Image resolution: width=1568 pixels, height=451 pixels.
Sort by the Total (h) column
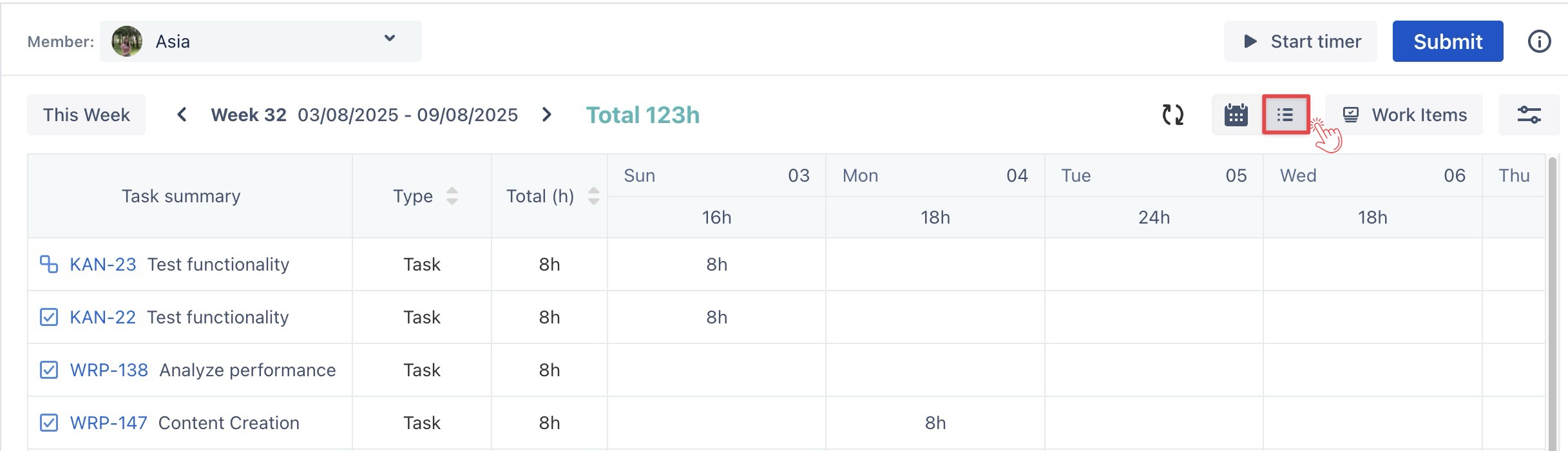[x=593, y=196]
